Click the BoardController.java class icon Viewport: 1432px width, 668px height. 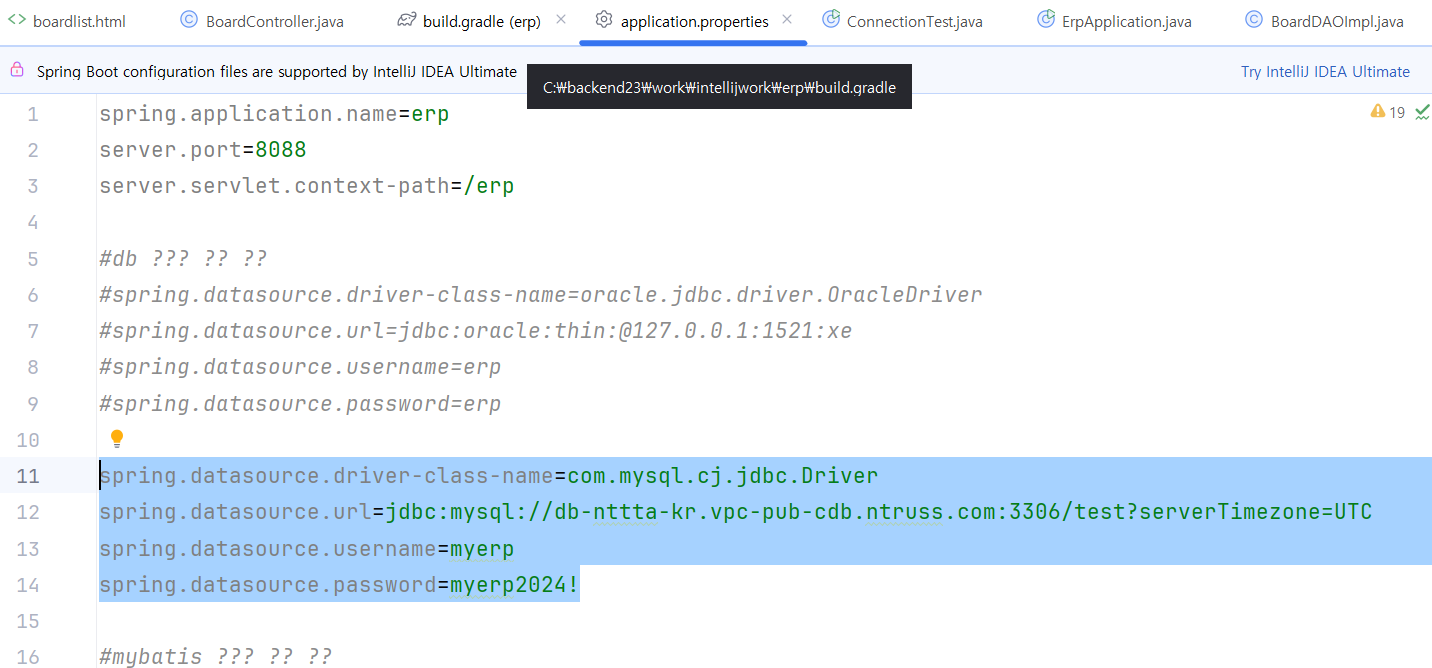click(x=188, y=20)
